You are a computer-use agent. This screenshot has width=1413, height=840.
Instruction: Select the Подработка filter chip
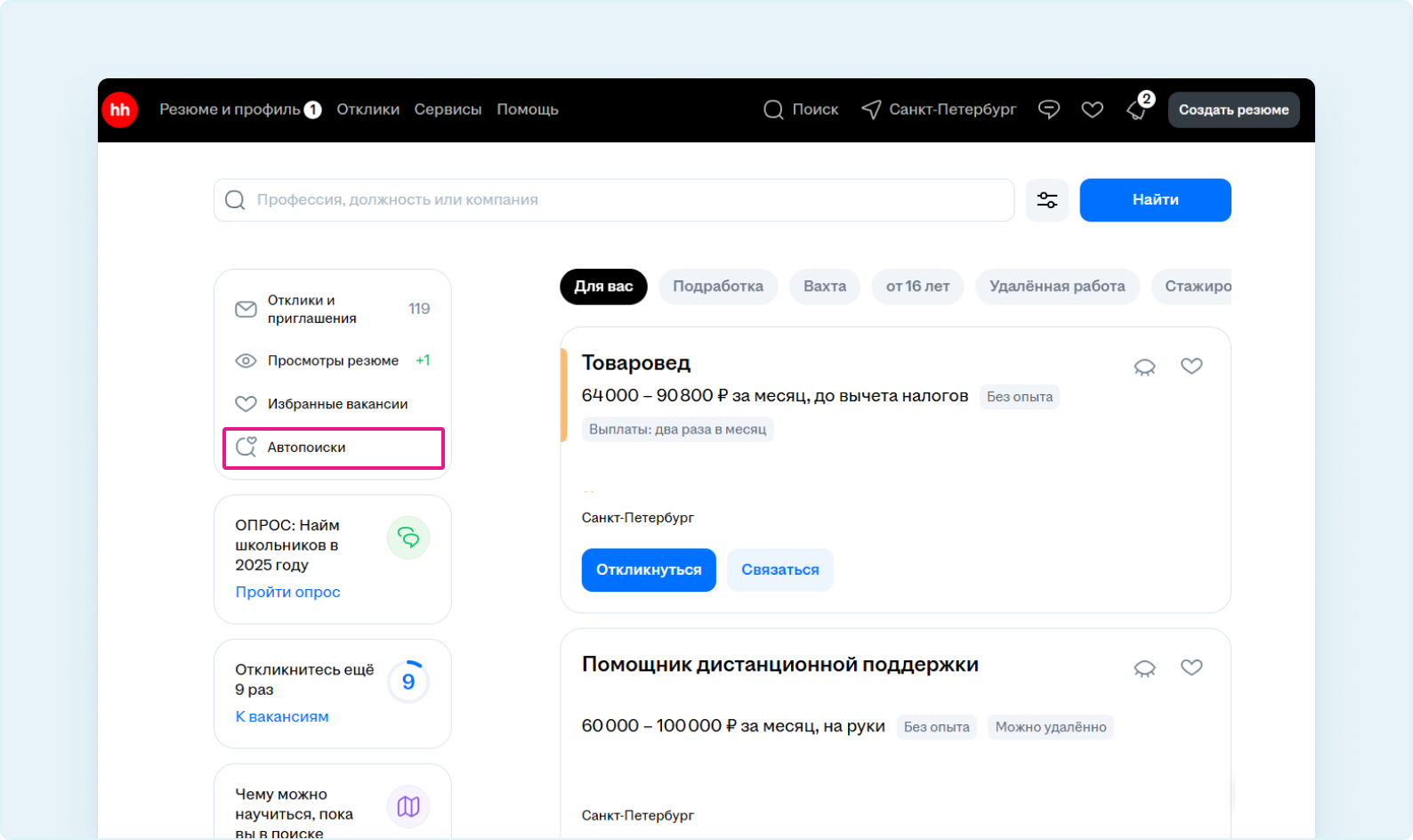tap(718, 287)
